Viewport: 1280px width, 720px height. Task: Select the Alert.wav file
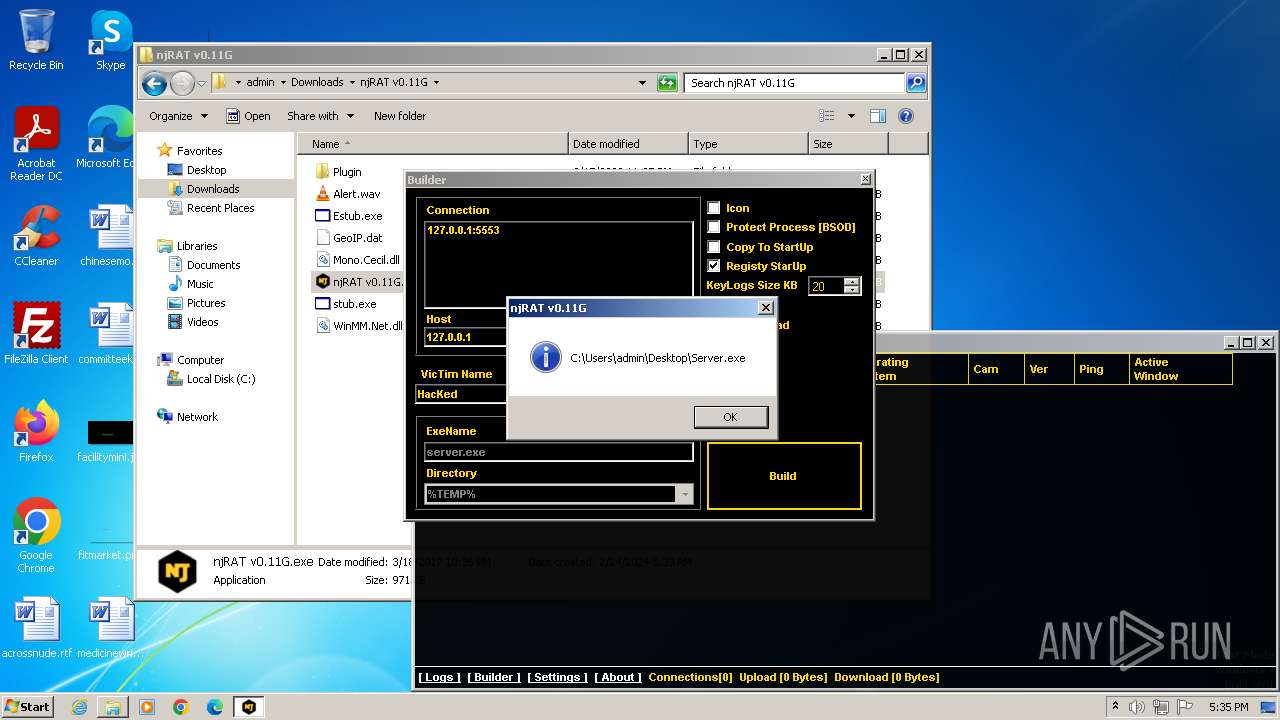pyautogui.click(x=347, y=194)
